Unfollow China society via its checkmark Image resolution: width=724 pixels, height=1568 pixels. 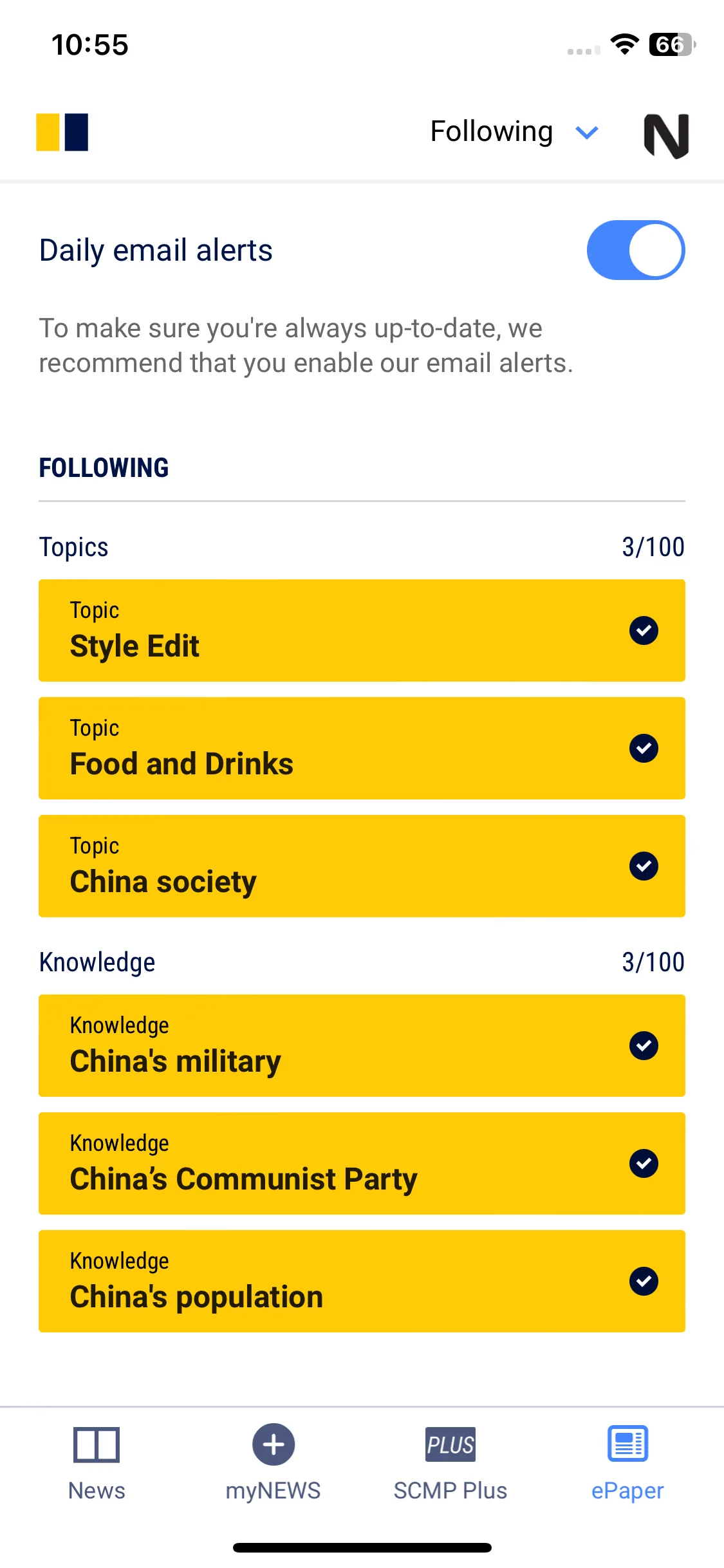644,866
